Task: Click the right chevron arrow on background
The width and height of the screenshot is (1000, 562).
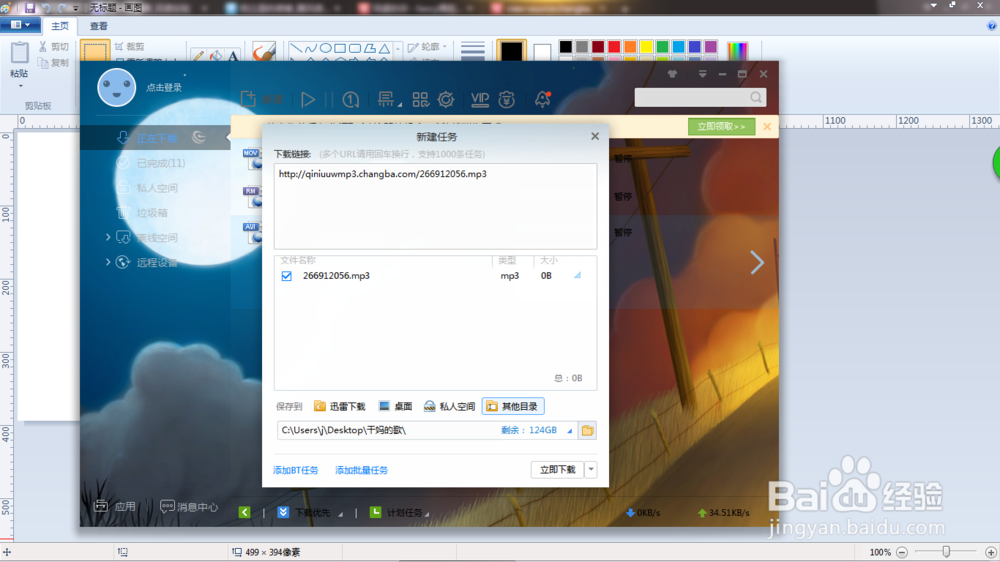Action: click(x=757, y=262)
